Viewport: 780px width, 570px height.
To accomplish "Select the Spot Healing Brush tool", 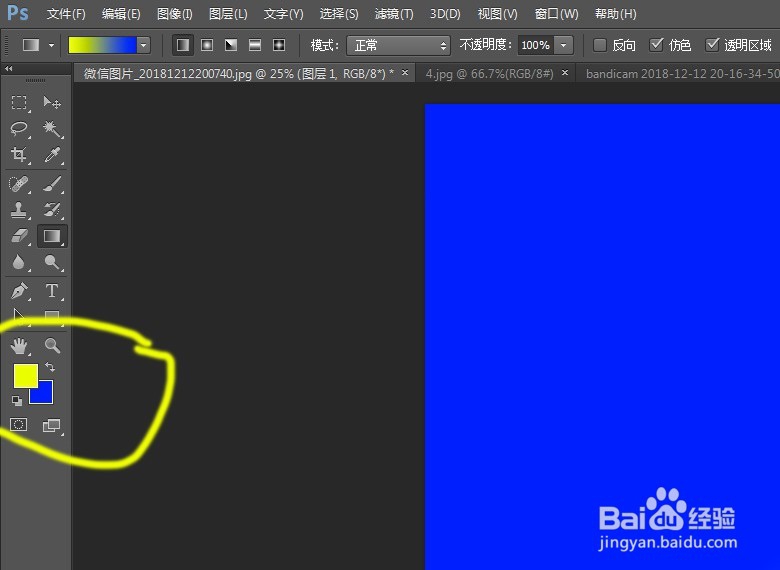I will 19,184.
